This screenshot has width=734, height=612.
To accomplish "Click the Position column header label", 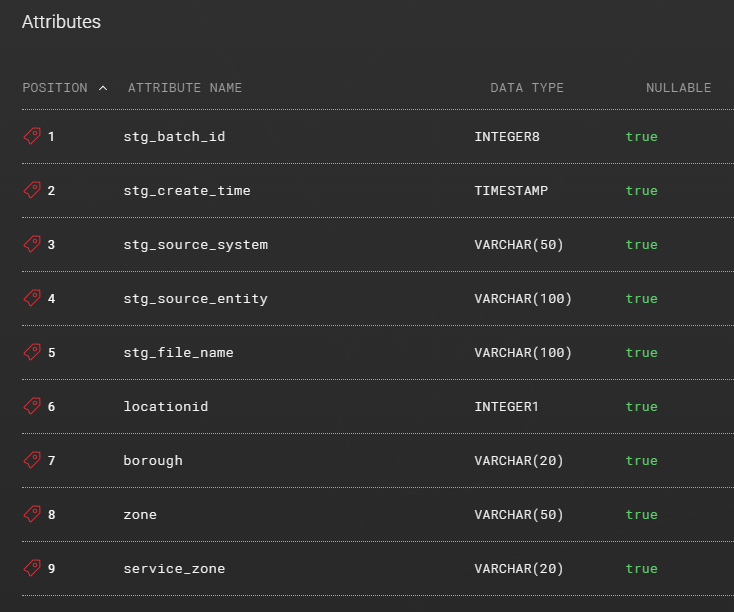I will pyautogui.click(x=55, y=88).
